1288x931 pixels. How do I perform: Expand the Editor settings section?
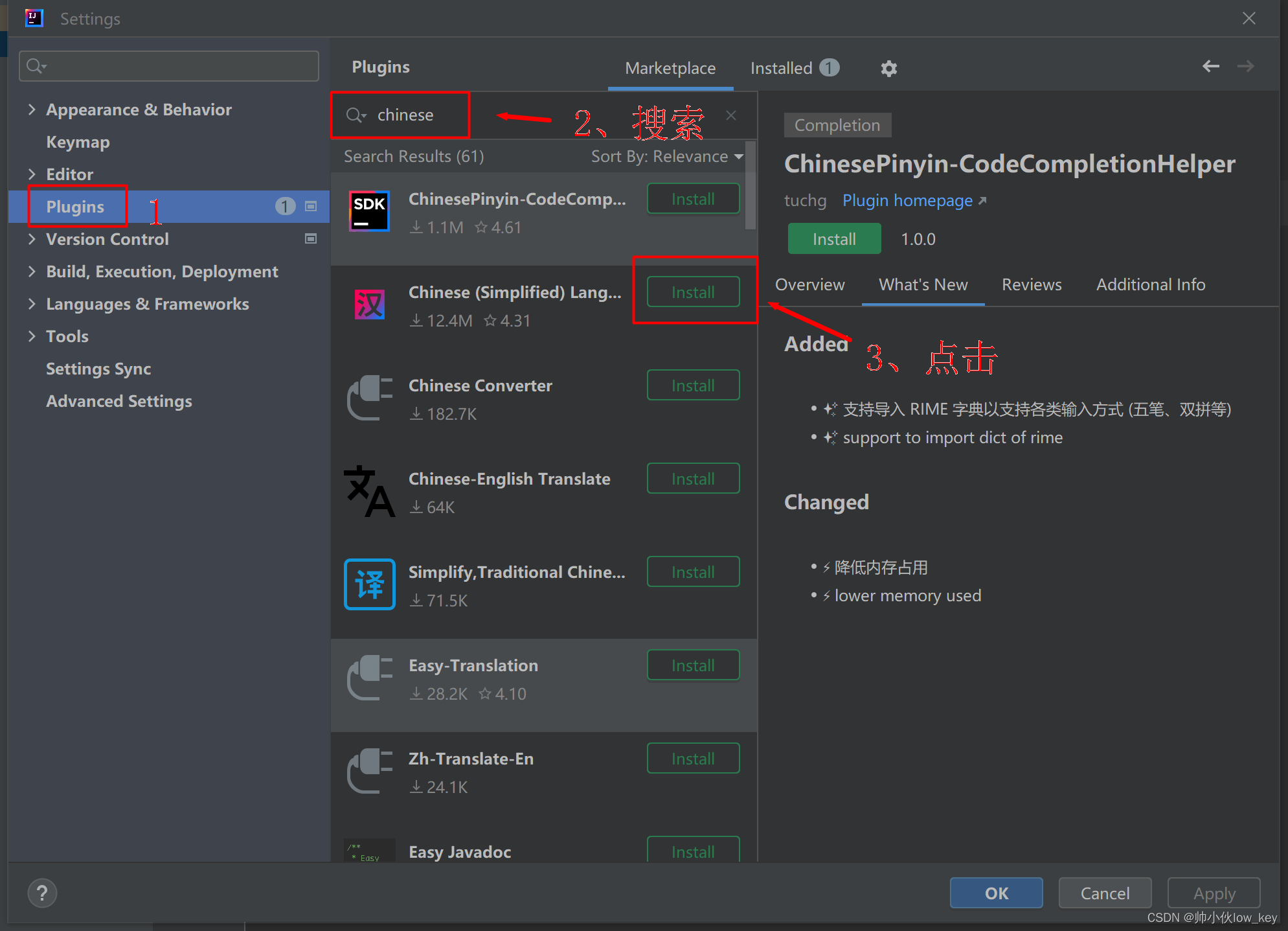pos(32,174)
